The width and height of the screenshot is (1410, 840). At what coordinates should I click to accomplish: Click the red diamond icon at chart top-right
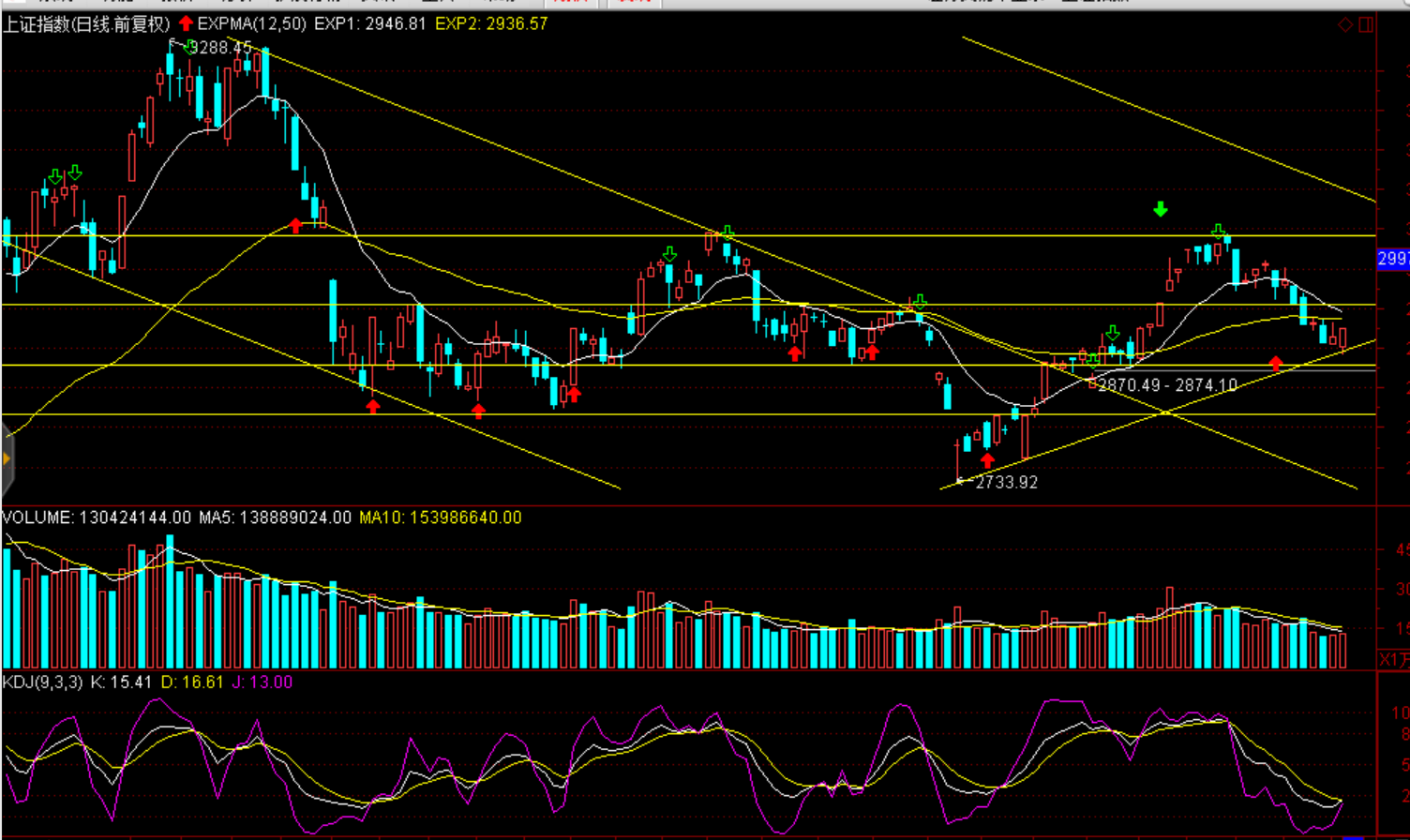pos(1345,24)
